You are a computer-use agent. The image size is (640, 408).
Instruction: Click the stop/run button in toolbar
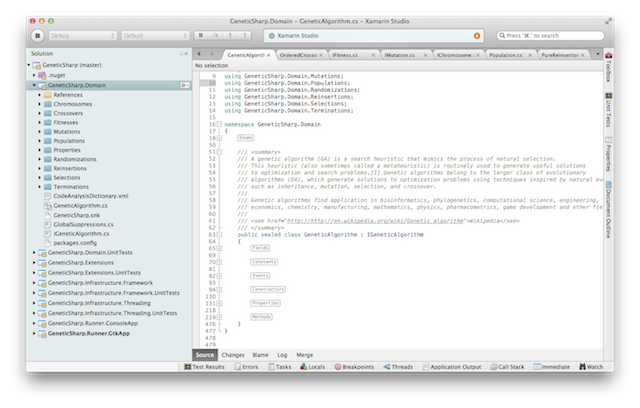pyautogui.click(x=37, y=35)
